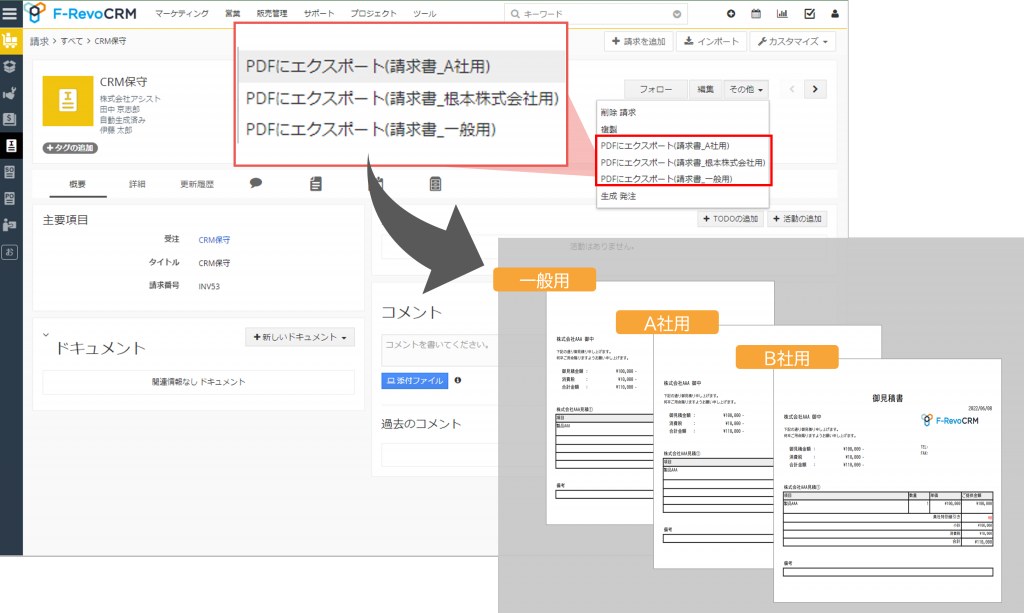Open the hamburger main menu

[10, 13]
